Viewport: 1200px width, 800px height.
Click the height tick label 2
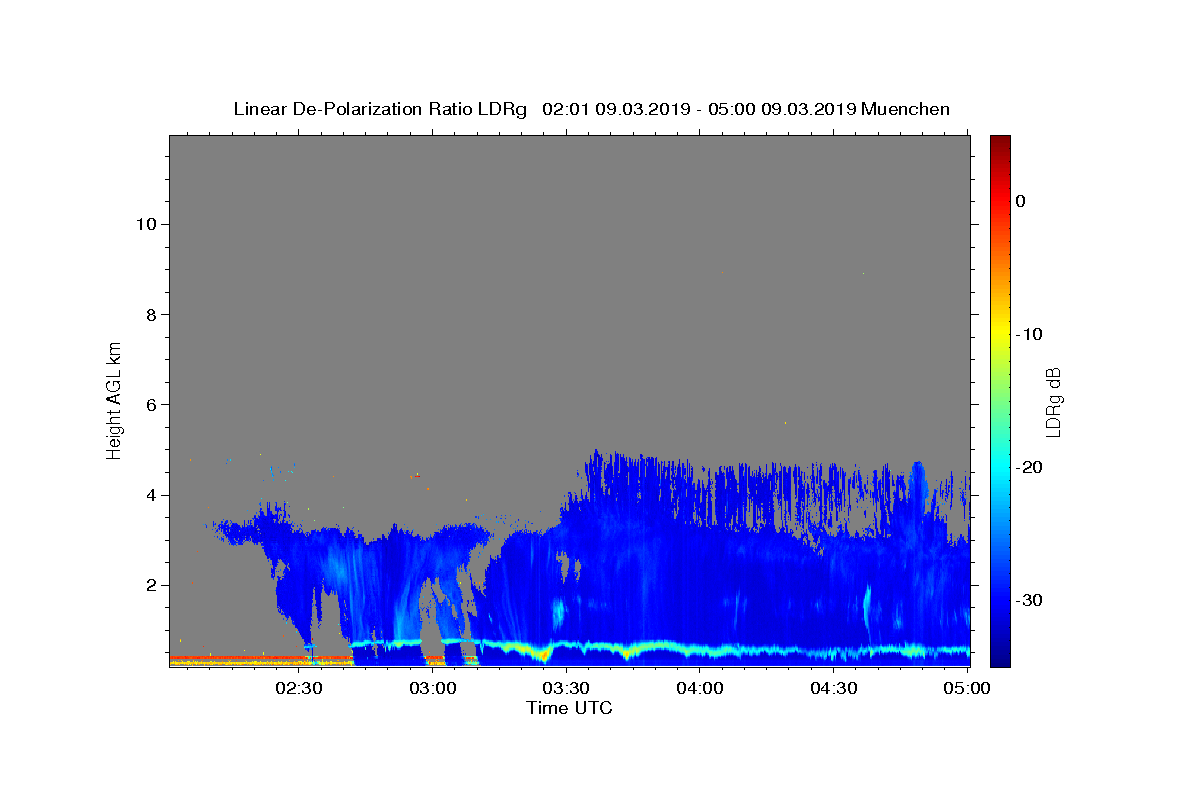coord(152,585)
